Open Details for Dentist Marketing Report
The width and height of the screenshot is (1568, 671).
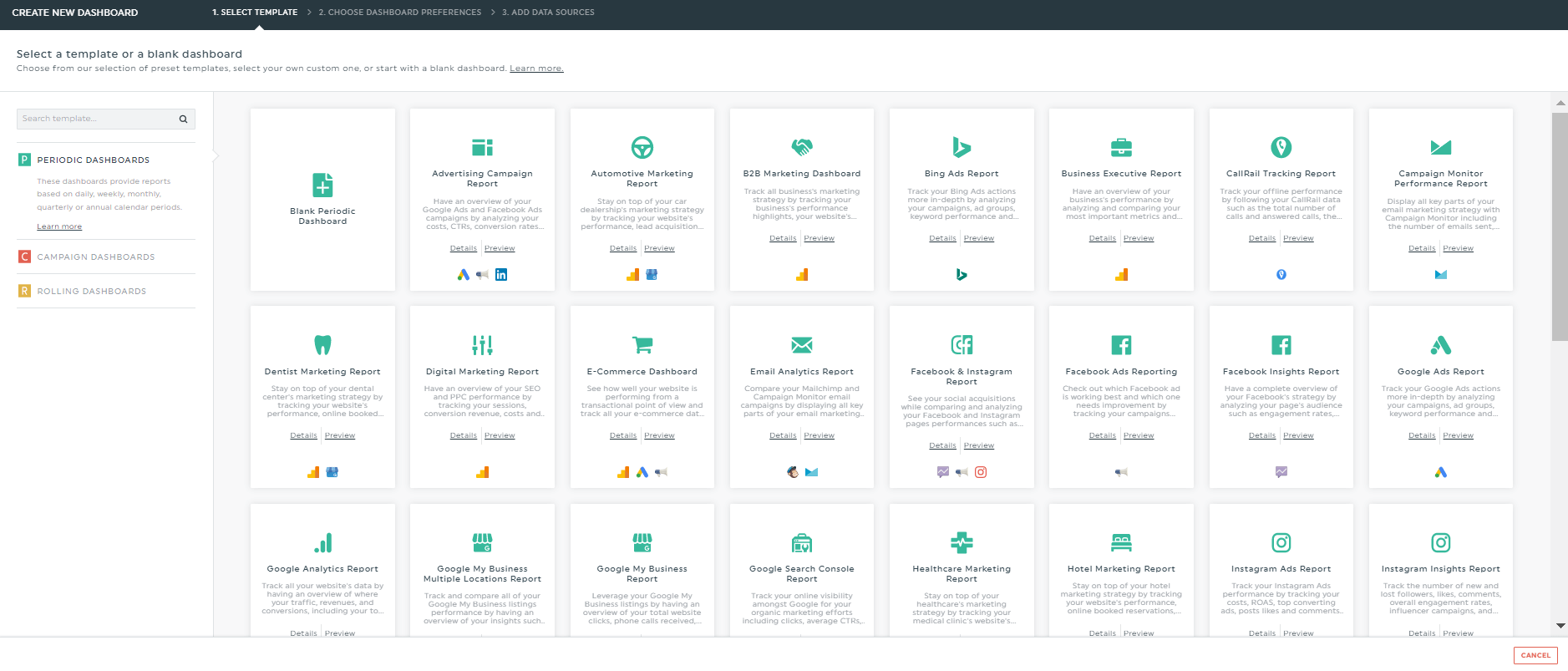(x=304, y=435)
